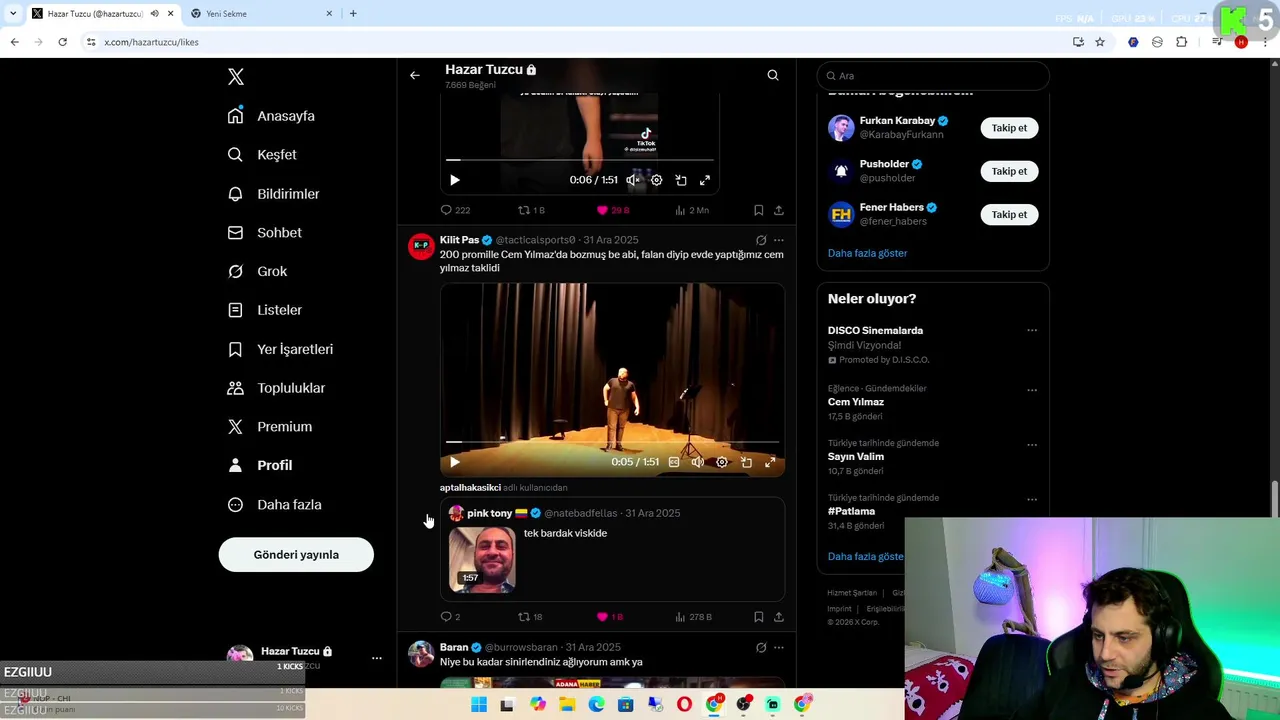Open Cem Yılmaz trending topic

pyautogui.click(x=855, y=402)
